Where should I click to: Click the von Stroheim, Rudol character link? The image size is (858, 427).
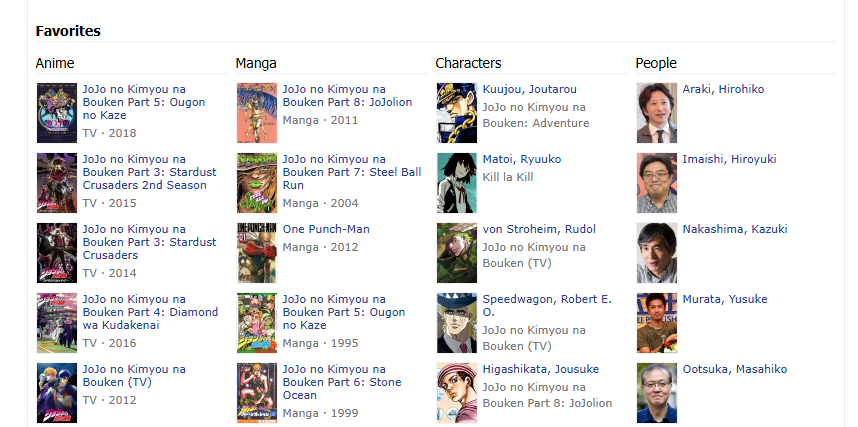point(539,229)
